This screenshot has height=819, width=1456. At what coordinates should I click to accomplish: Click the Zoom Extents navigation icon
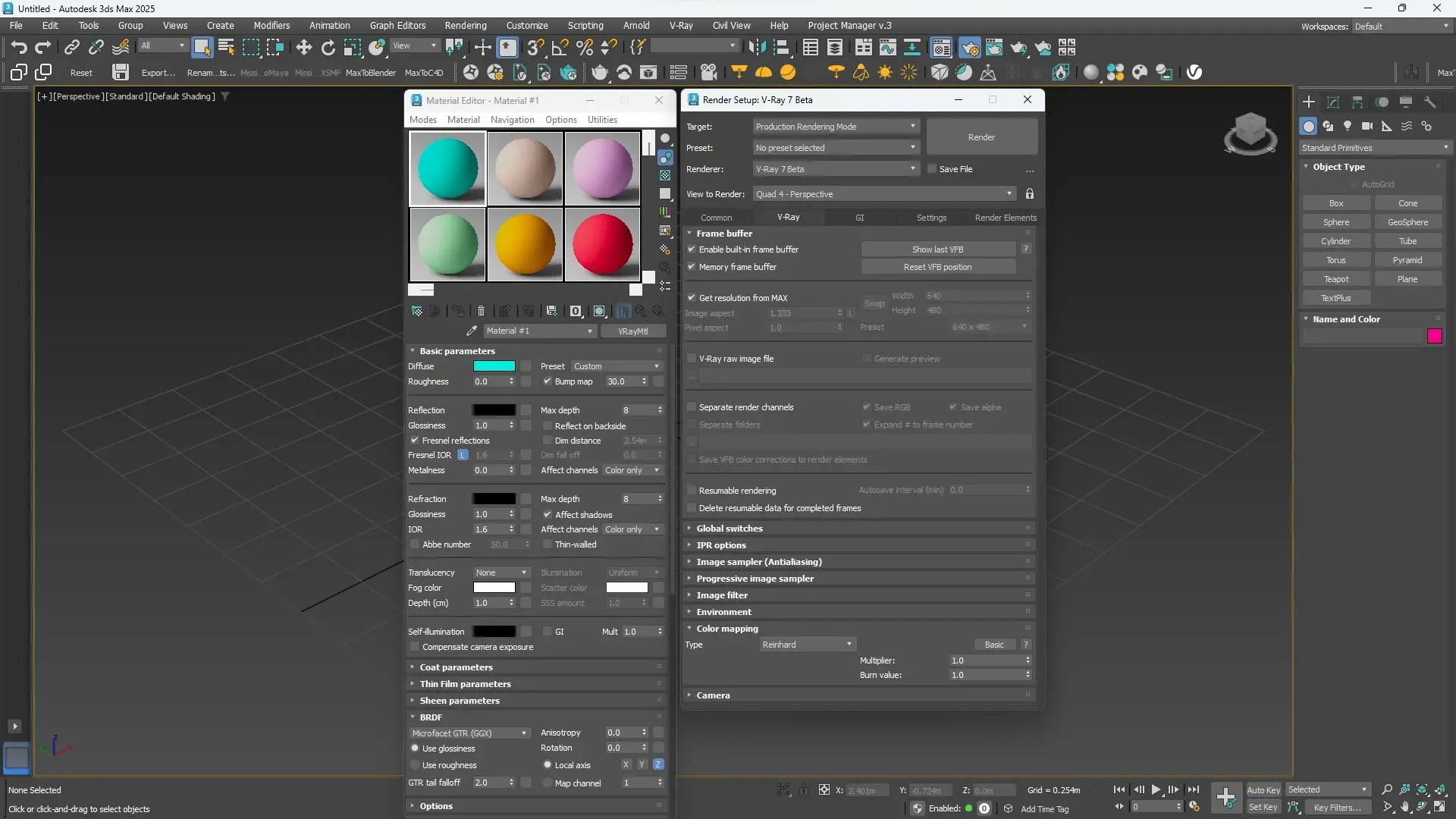pyautogui.click(x=1422, y=790)
